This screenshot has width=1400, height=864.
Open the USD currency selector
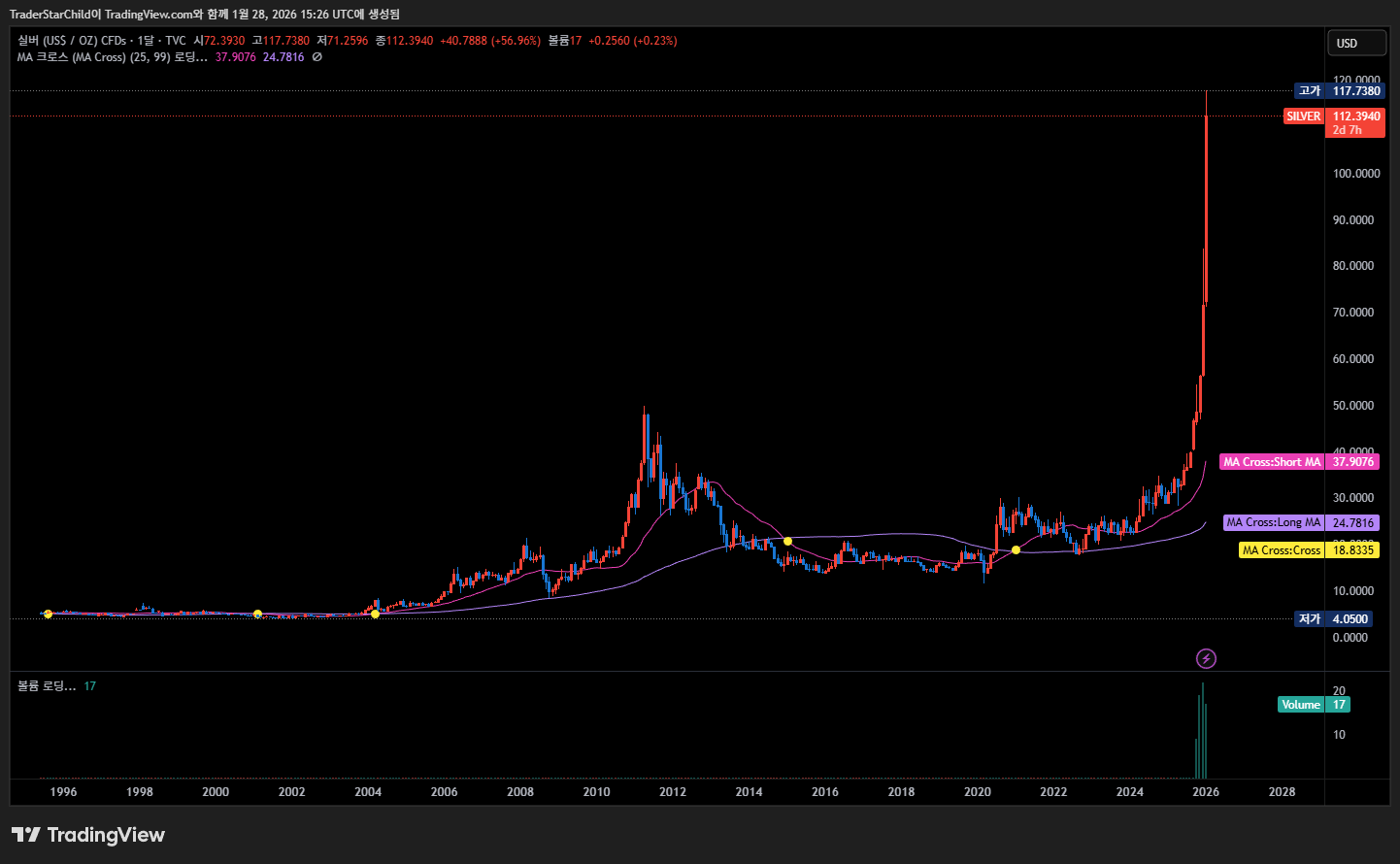click(1355, 43)
